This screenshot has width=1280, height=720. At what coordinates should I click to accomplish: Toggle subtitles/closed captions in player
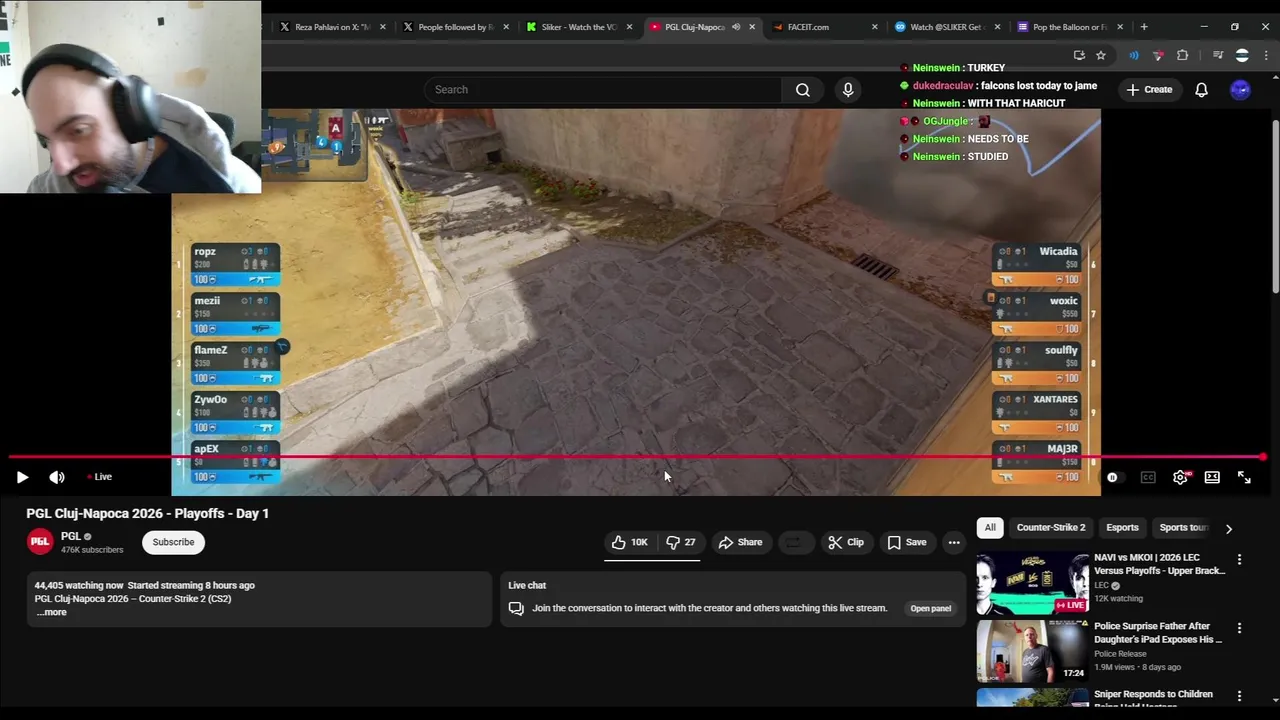pyautogui.click(x=1148, y=477)
